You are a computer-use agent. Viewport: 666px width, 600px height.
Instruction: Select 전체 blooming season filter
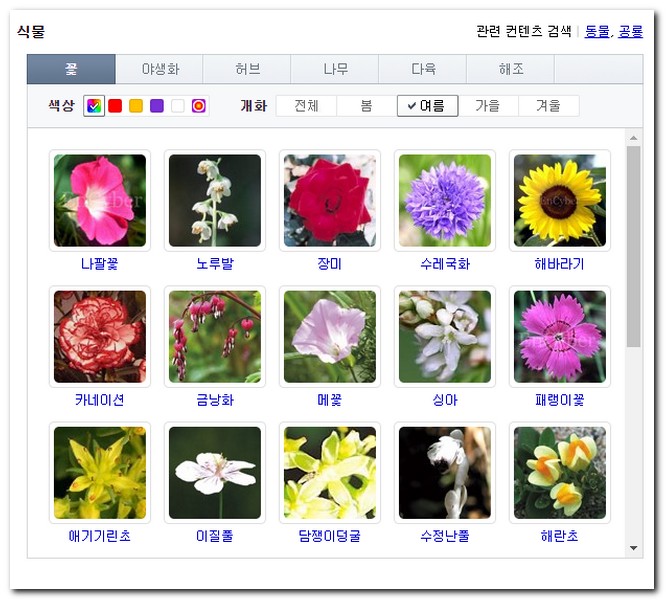pos(306,106)
